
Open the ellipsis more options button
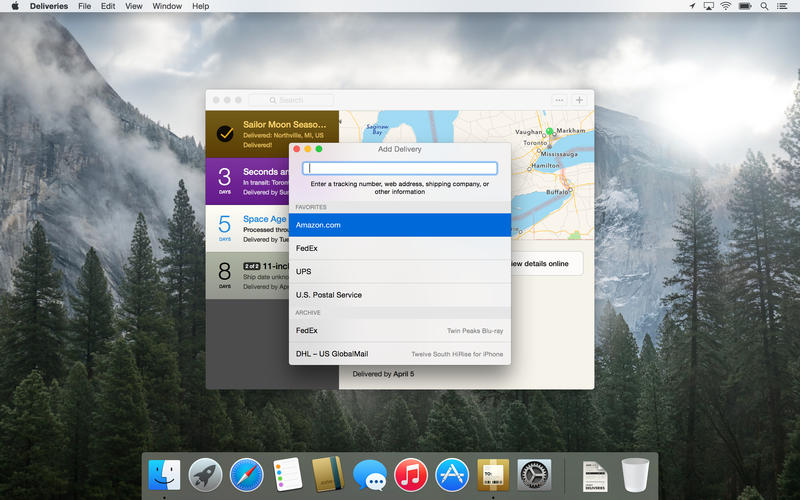pyautogui.click(x=559, y=100)
